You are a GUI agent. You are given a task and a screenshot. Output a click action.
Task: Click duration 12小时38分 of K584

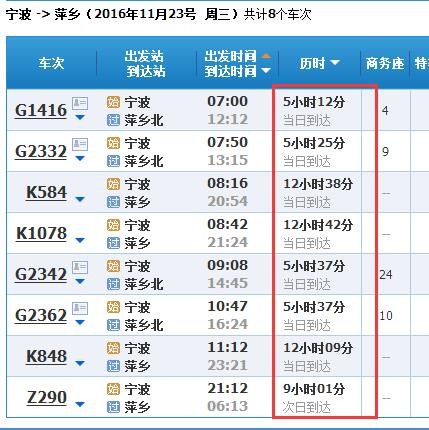(318, 184)
